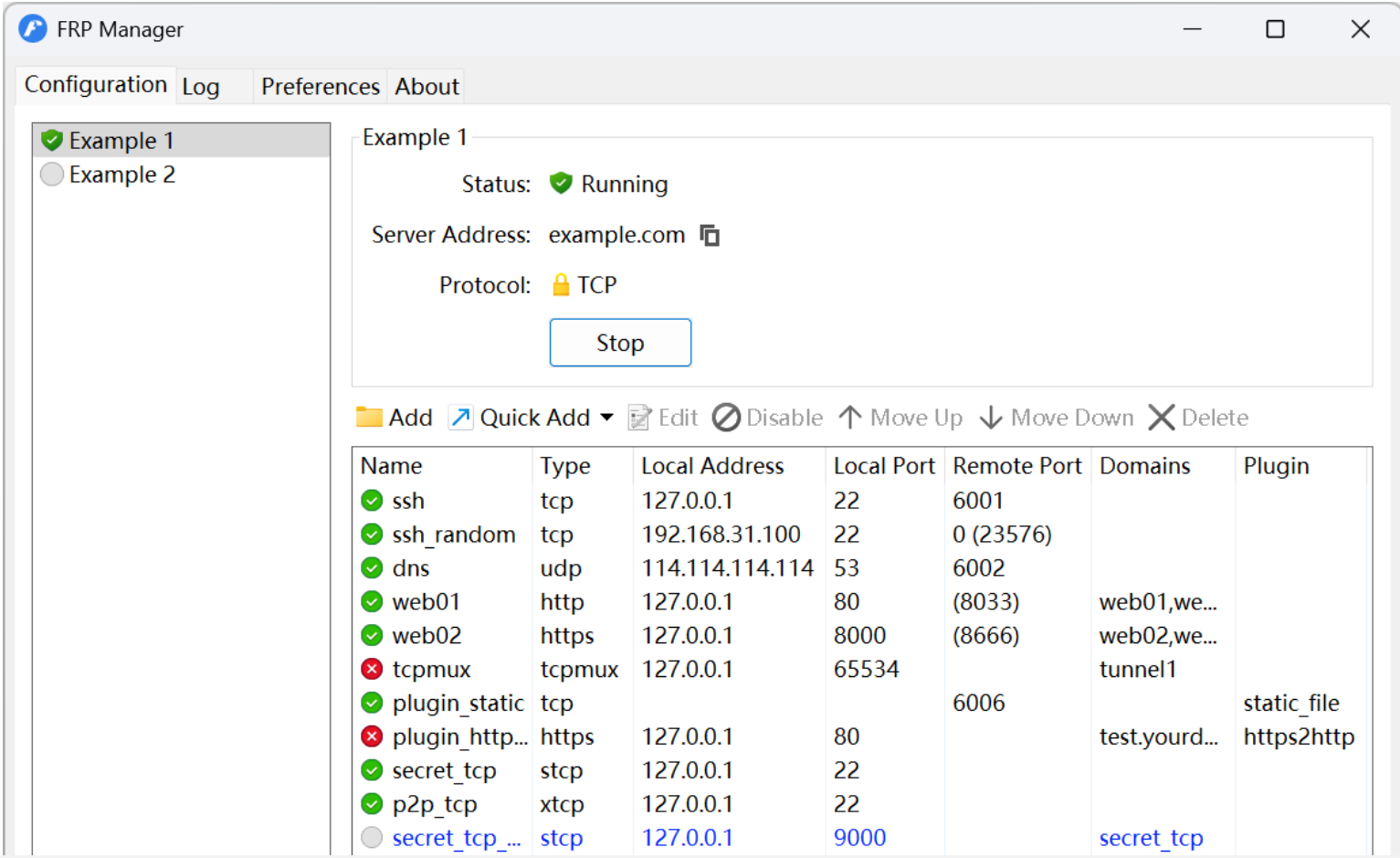Viewport: 1400px width, 858px height.
Task: Switch to the Log tab
Action: [x=200, y=86]
